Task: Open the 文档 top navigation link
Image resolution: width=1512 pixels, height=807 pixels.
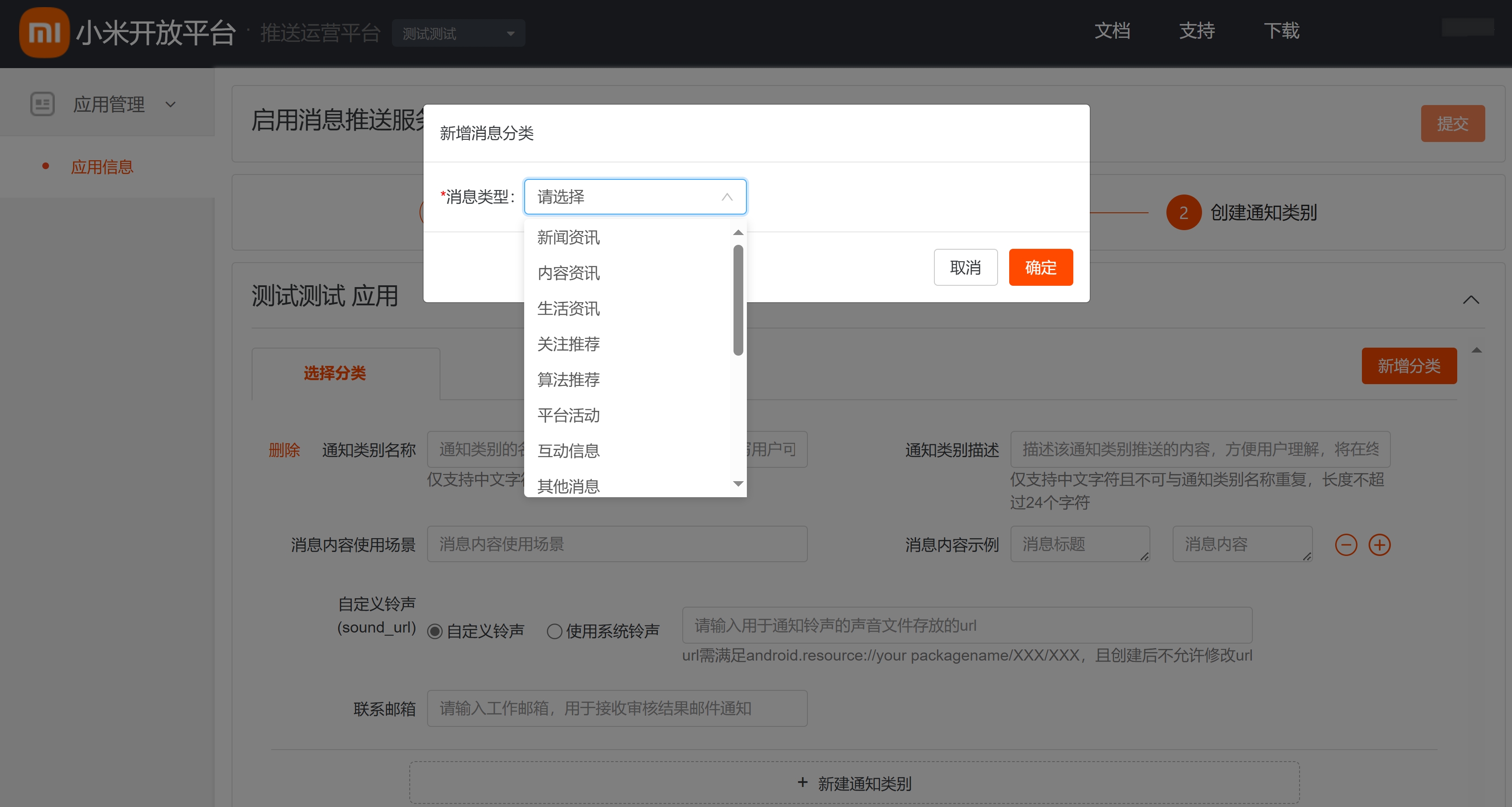Action: tap(1112, 31)
